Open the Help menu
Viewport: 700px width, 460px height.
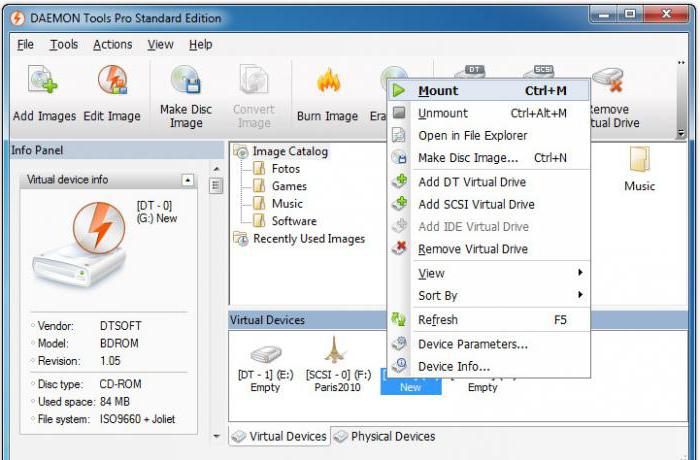point(200,45)
